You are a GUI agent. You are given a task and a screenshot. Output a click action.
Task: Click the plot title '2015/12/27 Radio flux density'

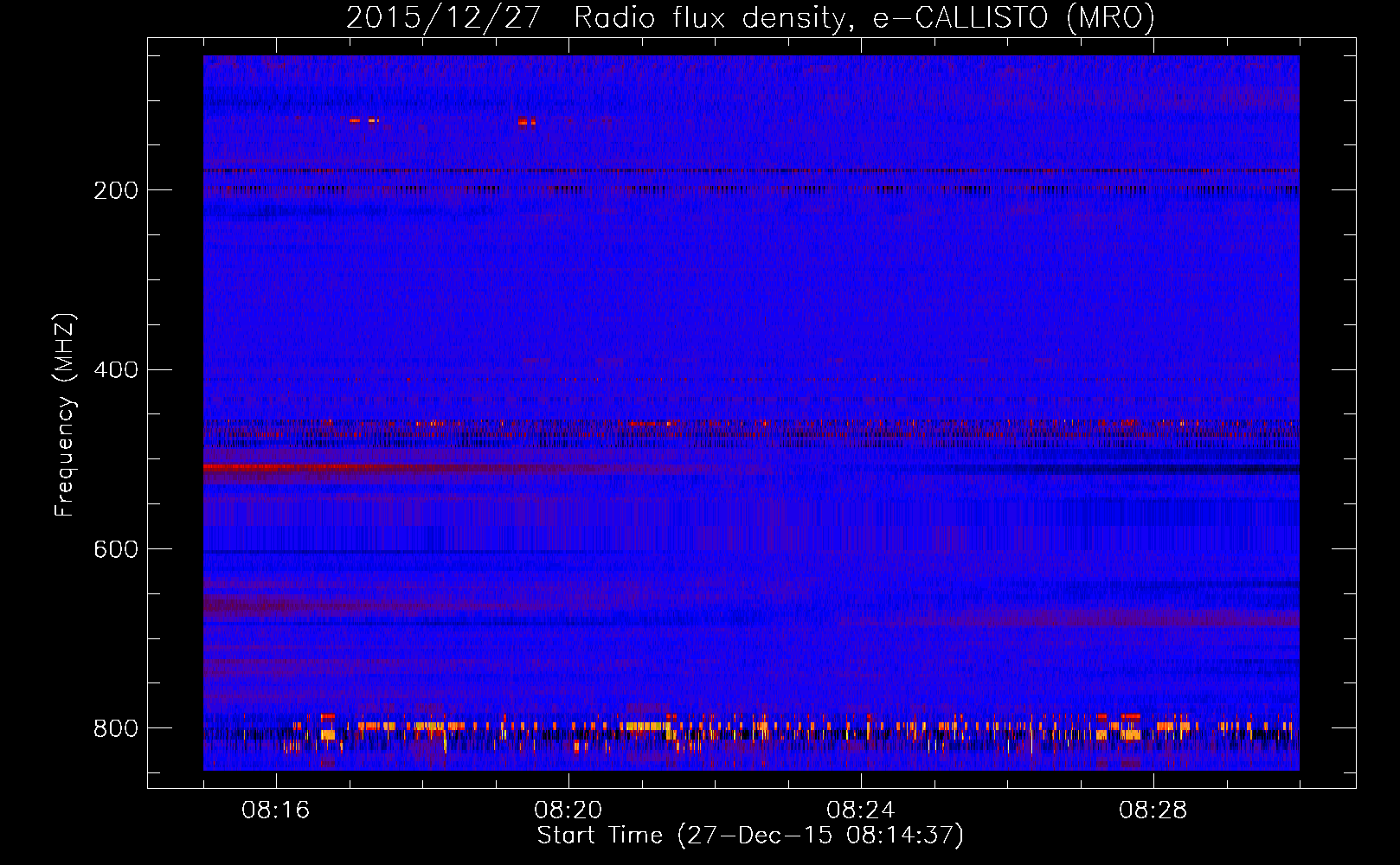(750, 18)
